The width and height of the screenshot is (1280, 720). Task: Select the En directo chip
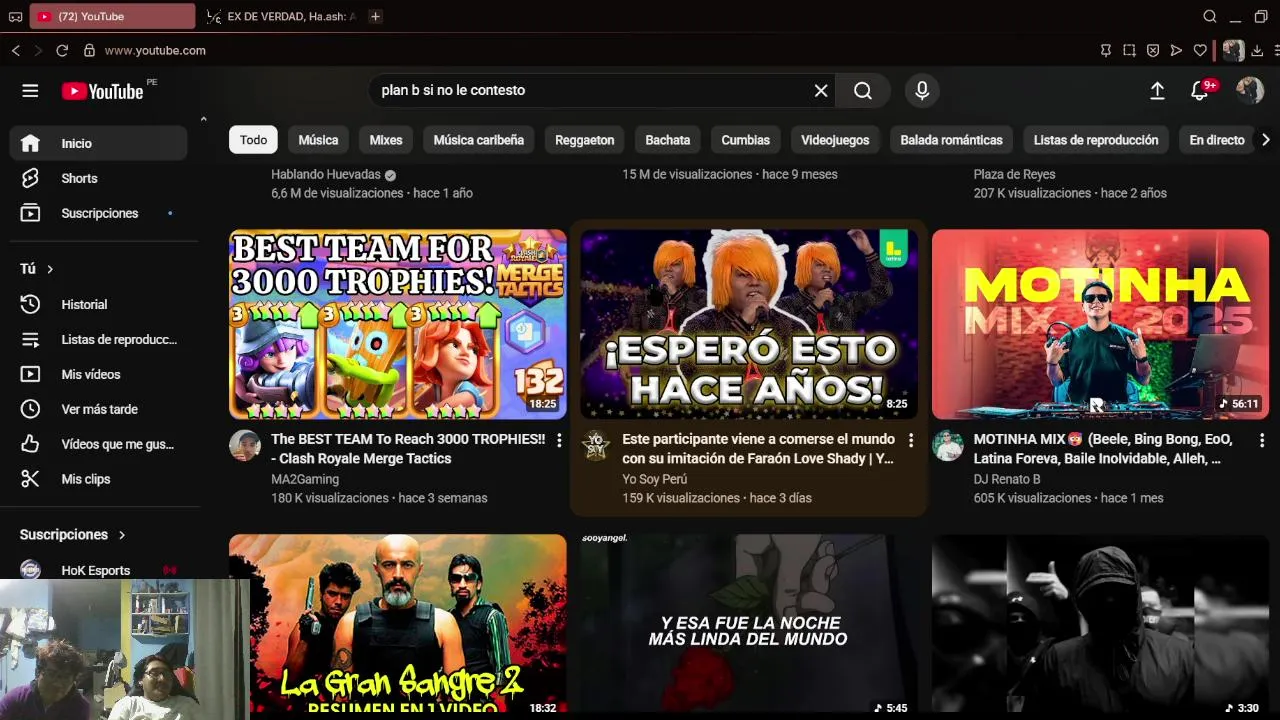(1217, 140)
